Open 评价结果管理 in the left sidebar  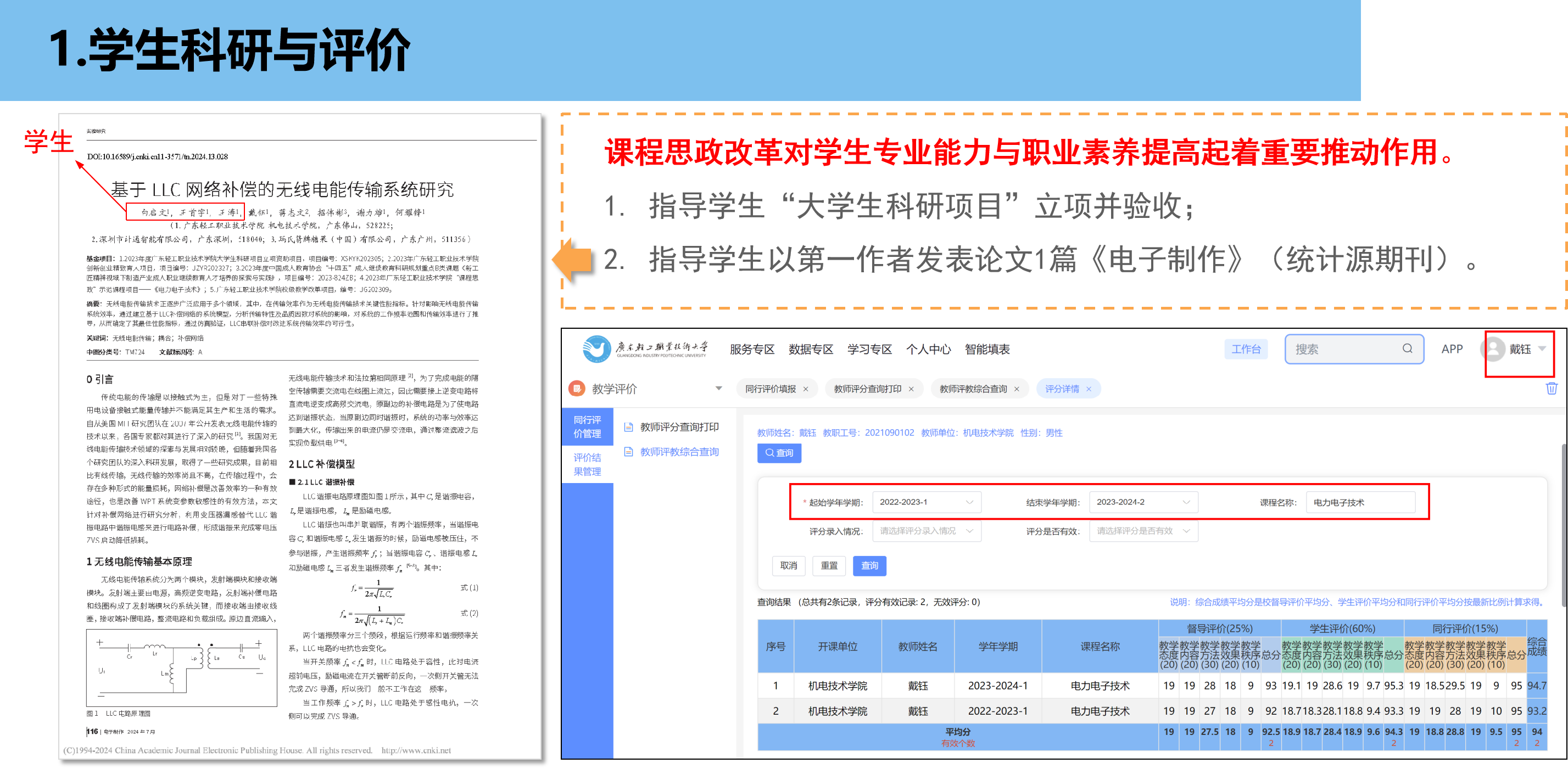[587, 464]
